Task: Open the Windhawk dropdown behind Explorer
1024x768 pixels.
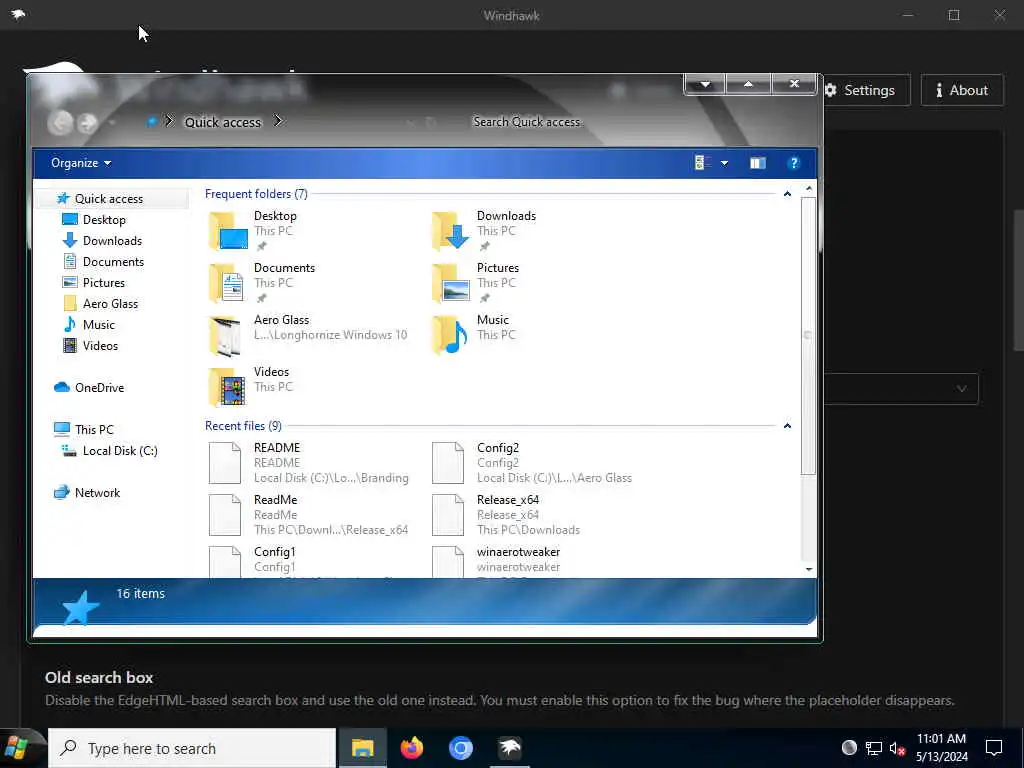Action: (x=901, y=389)
